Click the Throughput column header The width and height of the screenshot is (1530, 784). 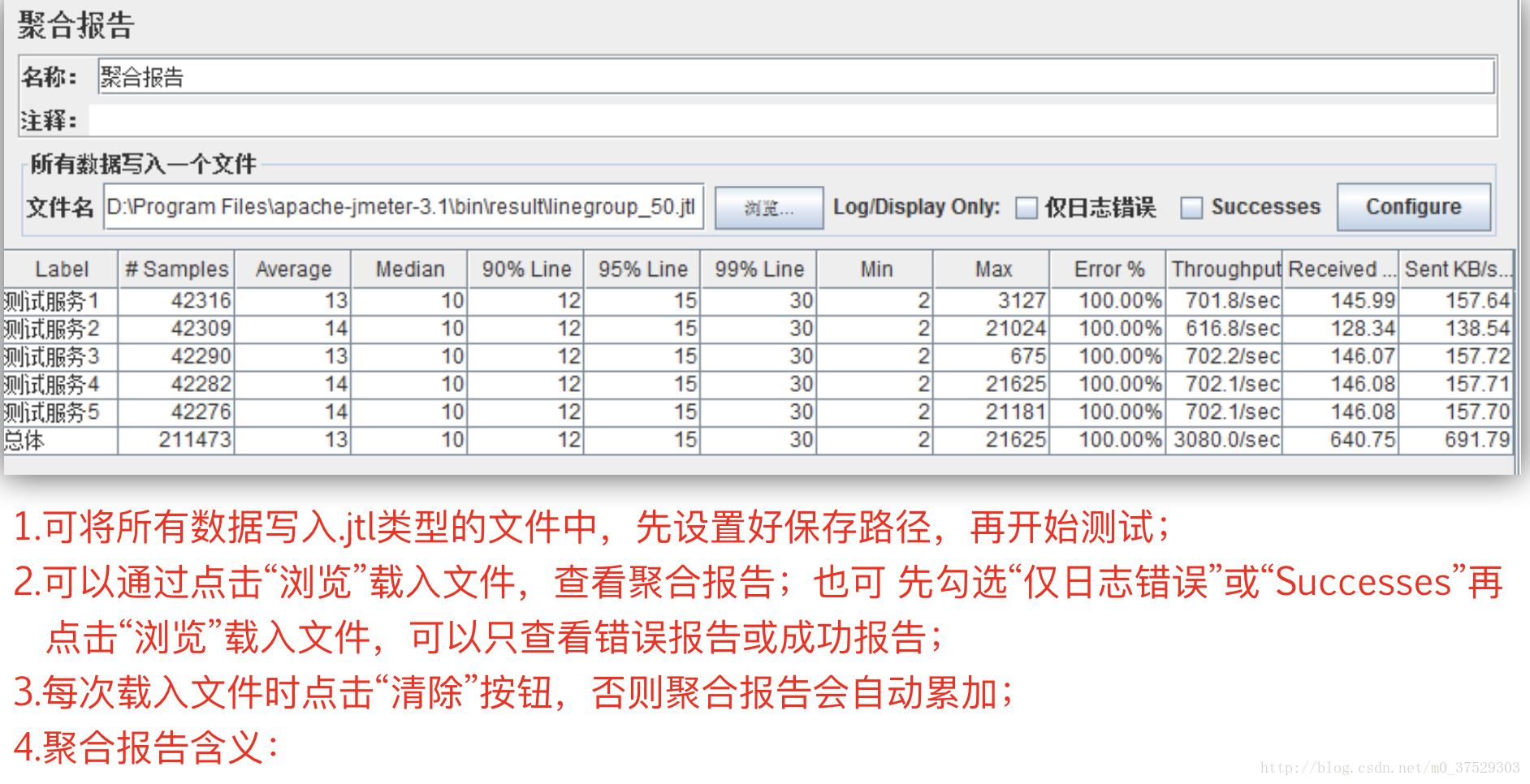(1222, 268)
